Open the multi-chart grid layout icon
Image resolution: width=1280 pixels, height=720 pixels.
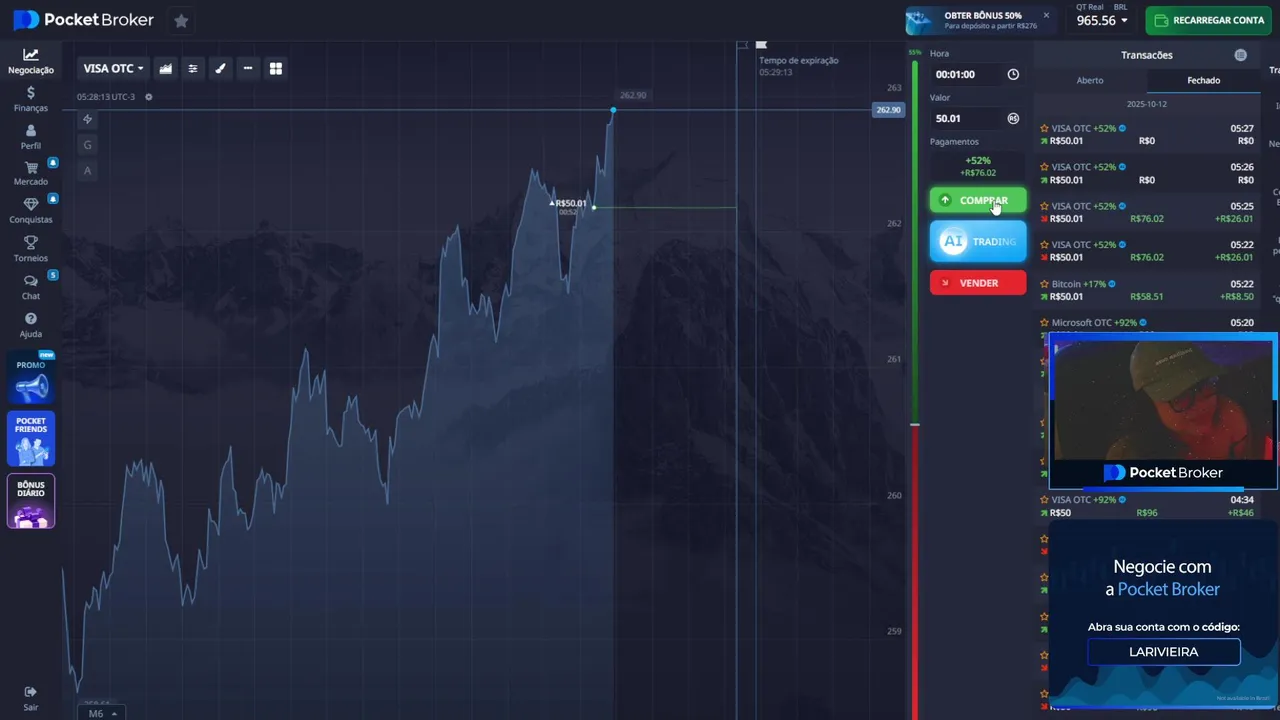(x=276, y=68)
